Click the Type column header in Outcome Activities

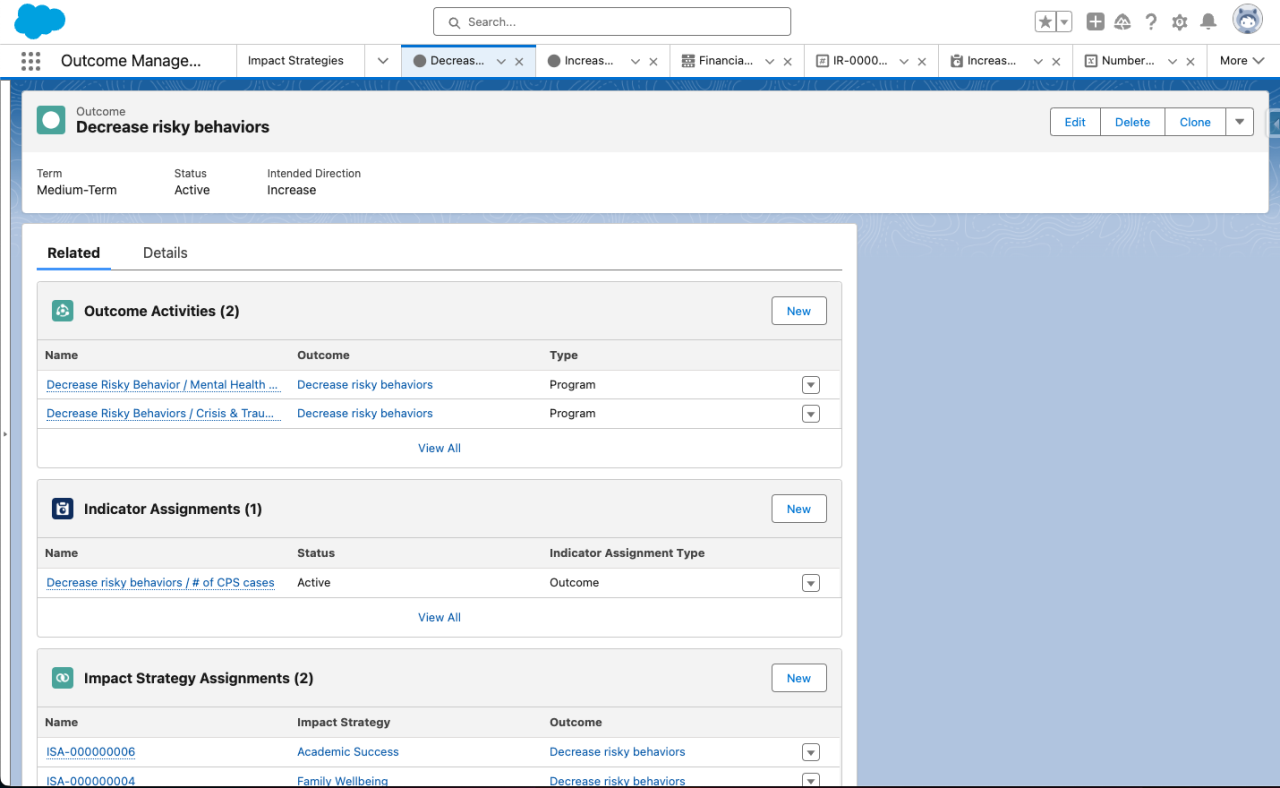[x=564, y=355]
